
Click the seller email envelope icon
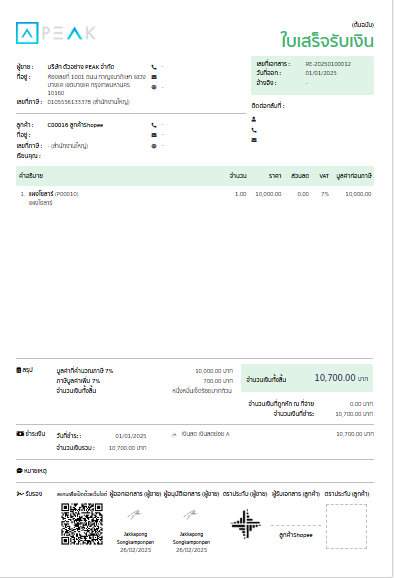tap(154, 77)
